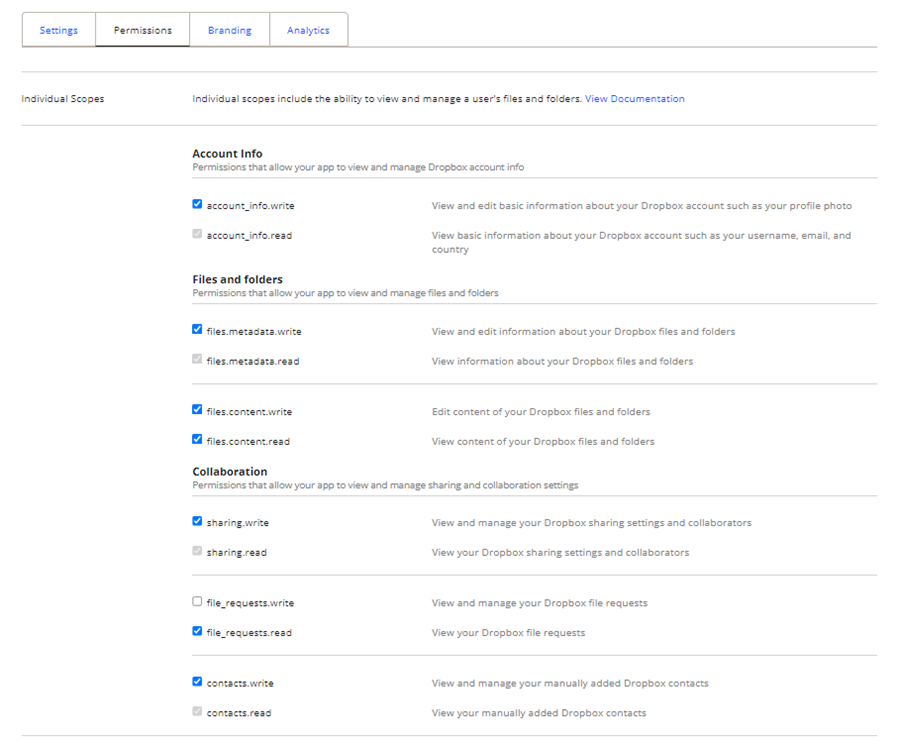
Task: Disable the files.content.write permission checkbox
Action: [x=197, y=410]
